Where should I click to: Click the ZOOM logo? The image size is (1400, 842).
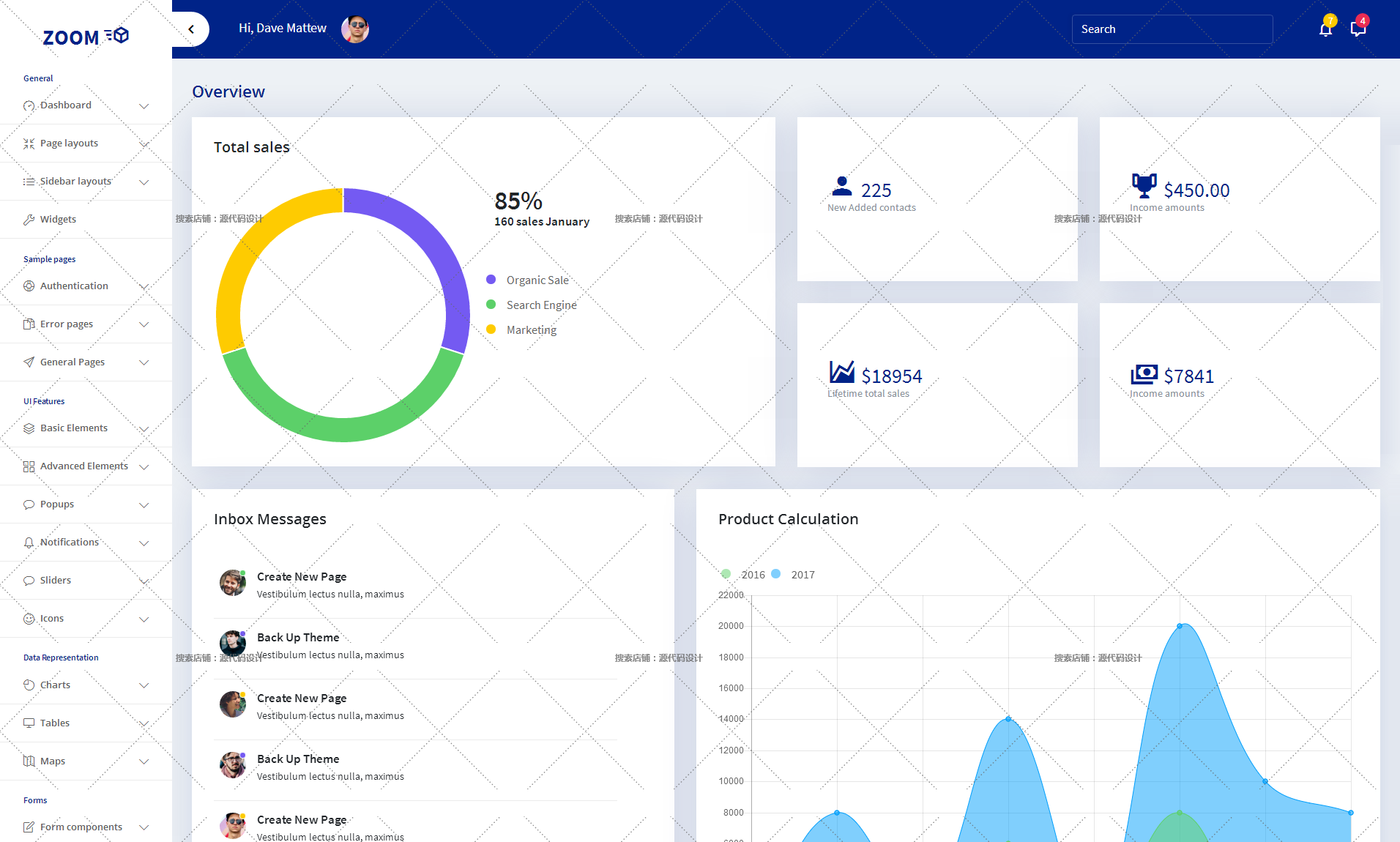85,37
